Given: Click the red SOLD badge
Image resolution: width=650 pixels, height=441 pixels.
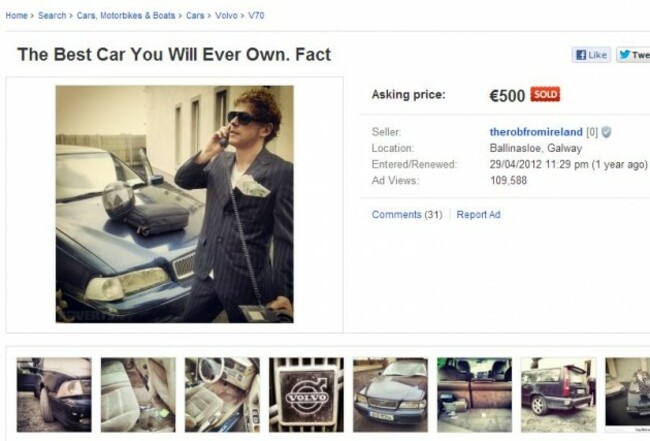Looking at the screenshot, I should pos(545,94).
